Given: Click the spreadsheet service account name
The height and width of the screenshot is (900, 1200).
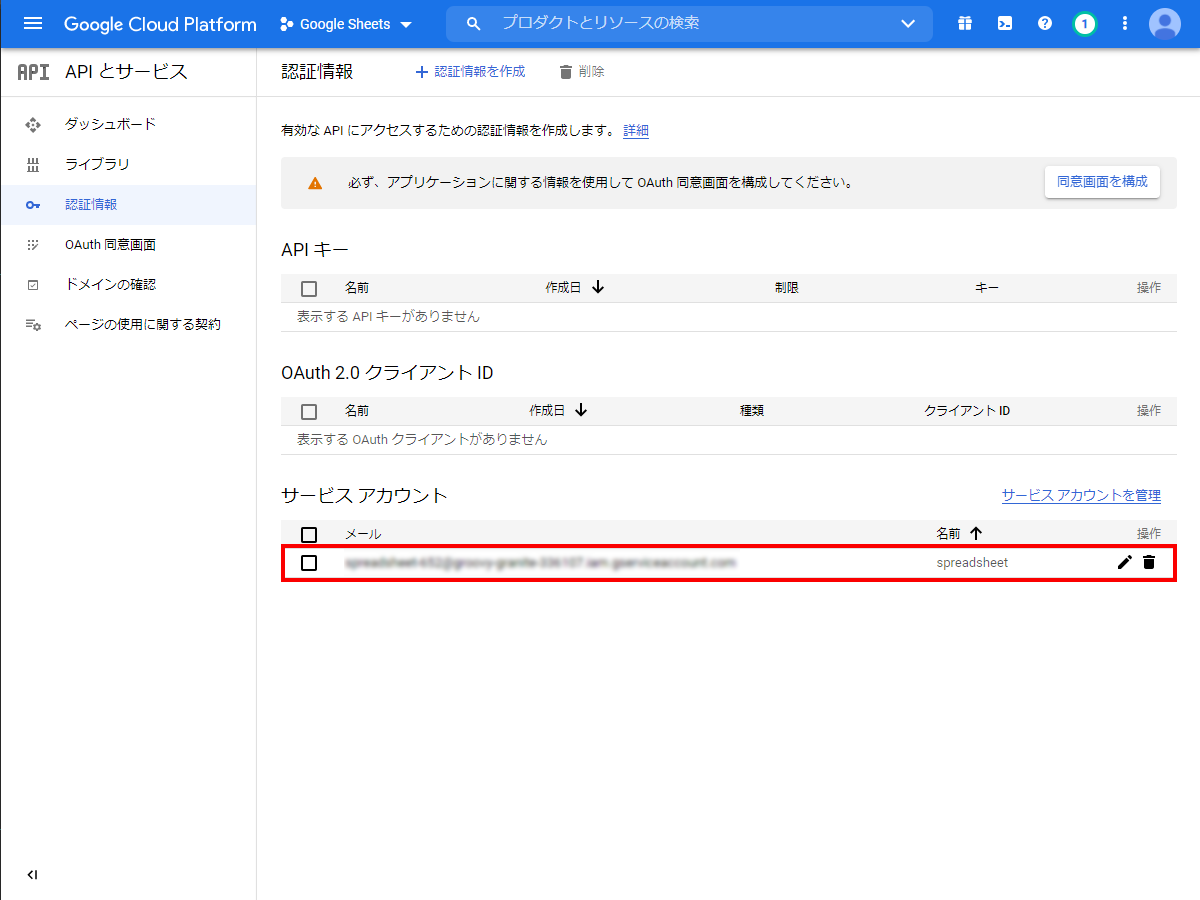Looking at the screenshot, I should pyautogui.click(x=972, y=563).
